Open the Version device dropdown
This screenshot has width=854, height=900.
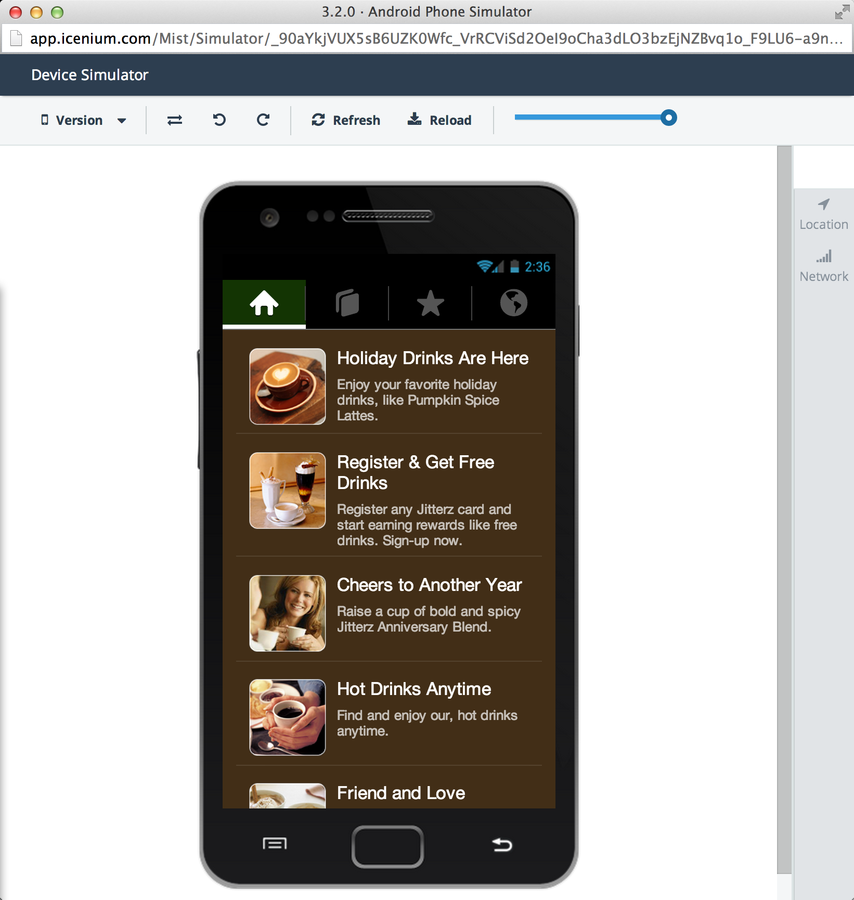(83, 120)
